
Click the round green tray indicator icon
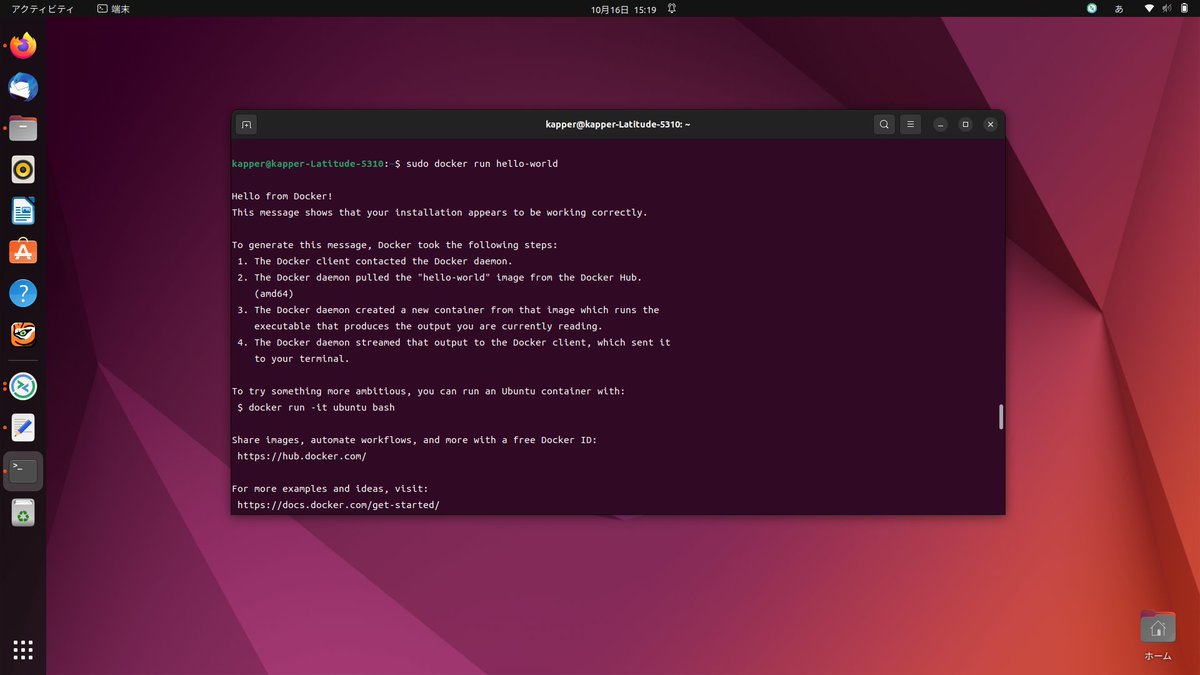pos(1093,8)
